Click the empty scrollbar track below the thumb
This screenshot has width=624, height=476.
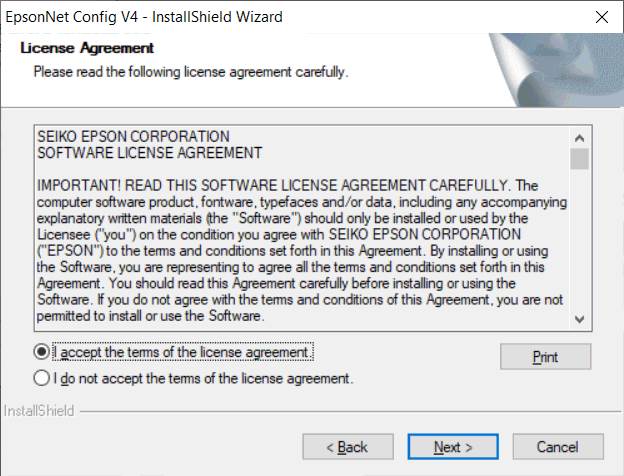[579, 239]
